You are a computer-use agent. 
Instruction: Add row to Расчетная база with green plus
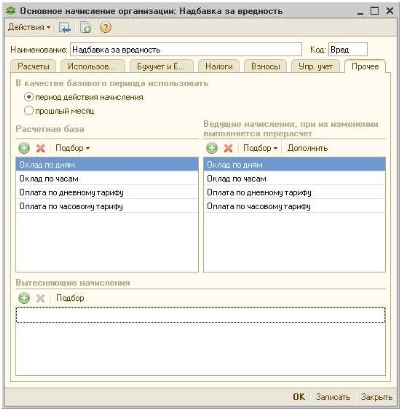[x=24, y=148]
